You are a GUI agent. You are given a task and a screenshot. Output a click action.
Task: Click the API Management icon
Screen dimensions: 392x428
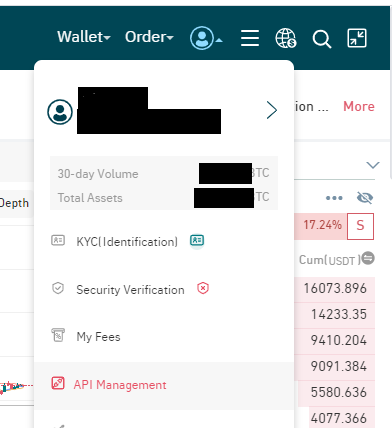click(x=58, y=383)
